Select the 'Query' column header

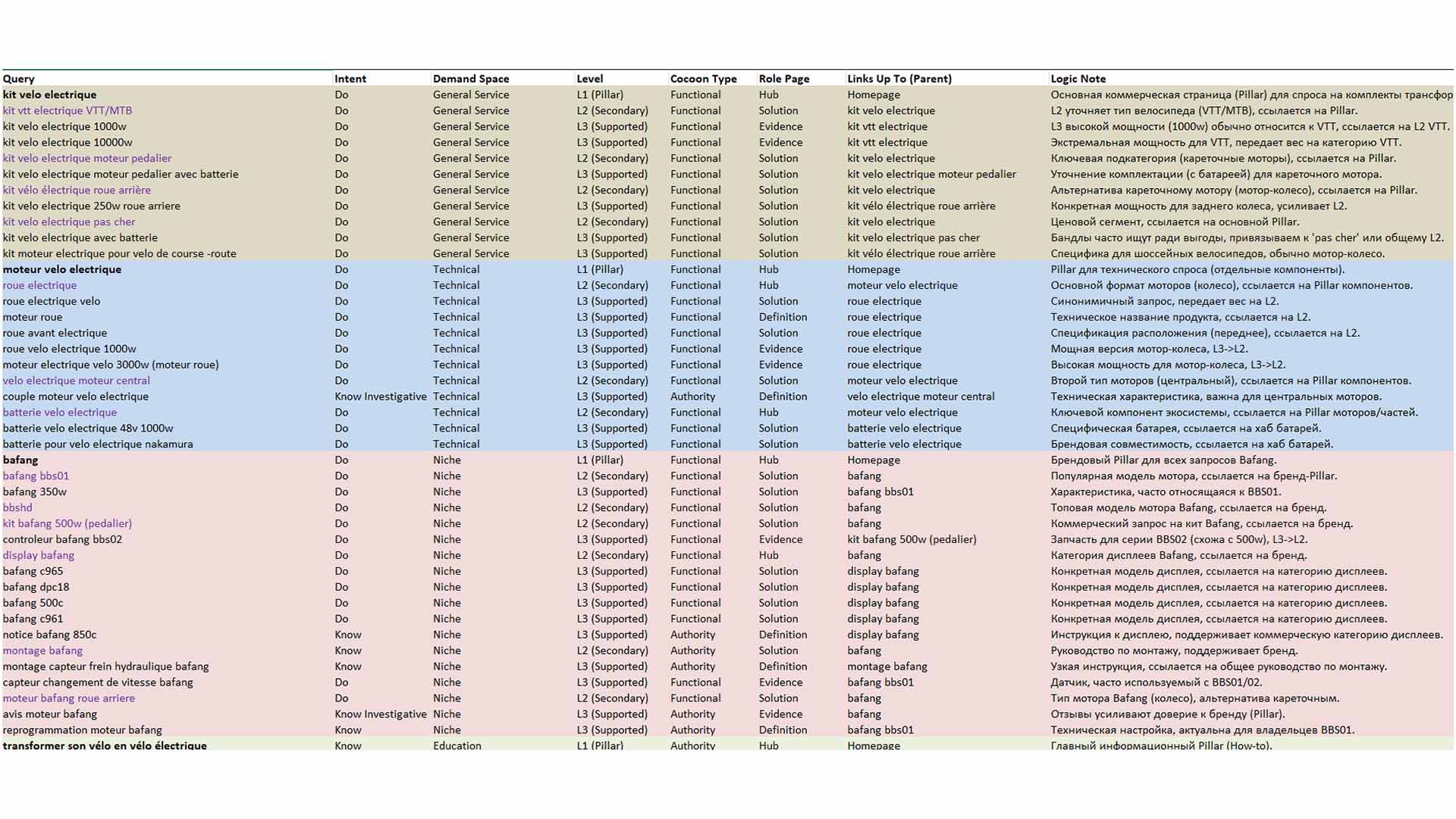19,79
